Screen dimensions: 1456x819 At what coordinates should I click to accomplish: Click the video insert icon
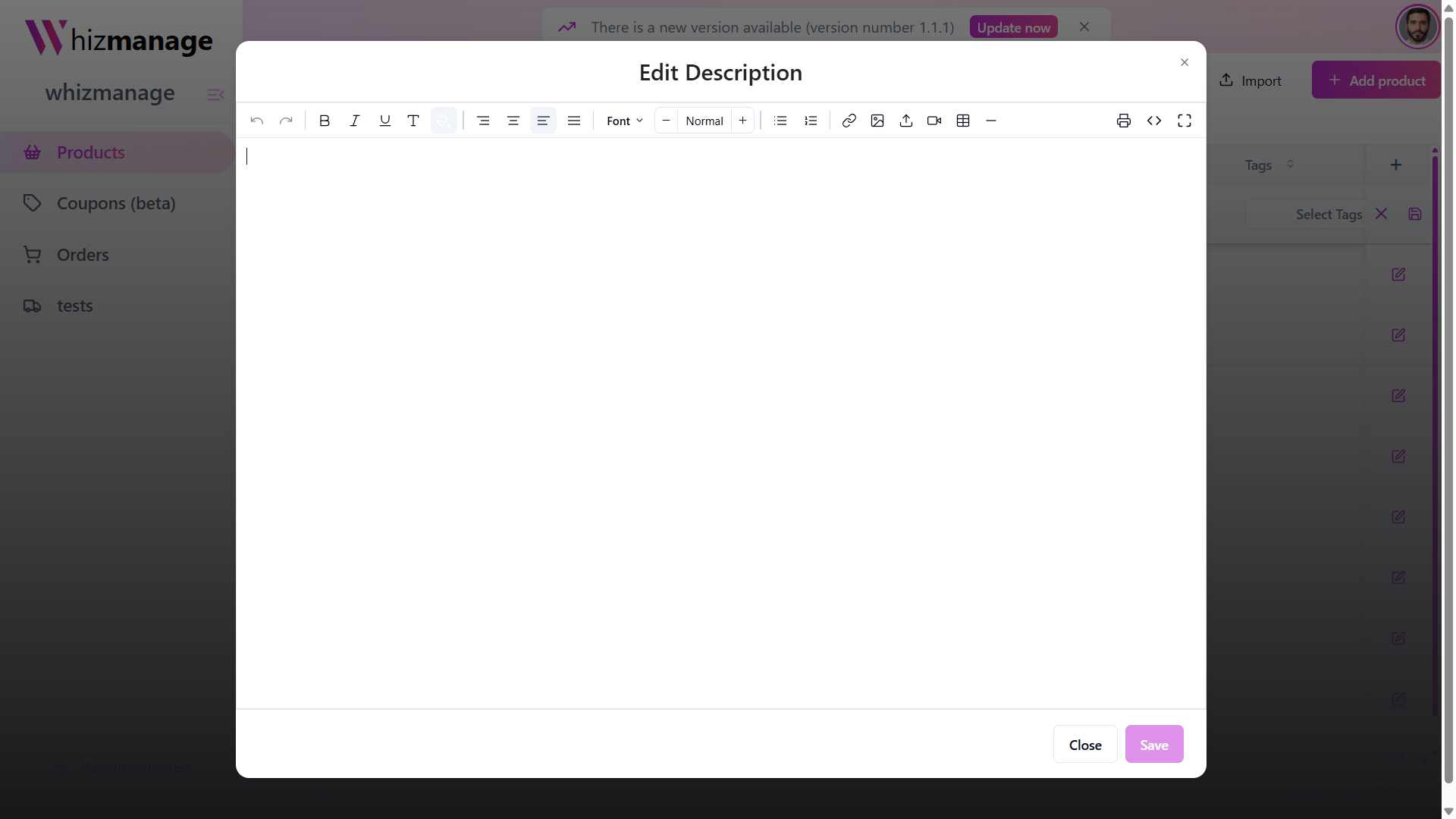point(934,121)
